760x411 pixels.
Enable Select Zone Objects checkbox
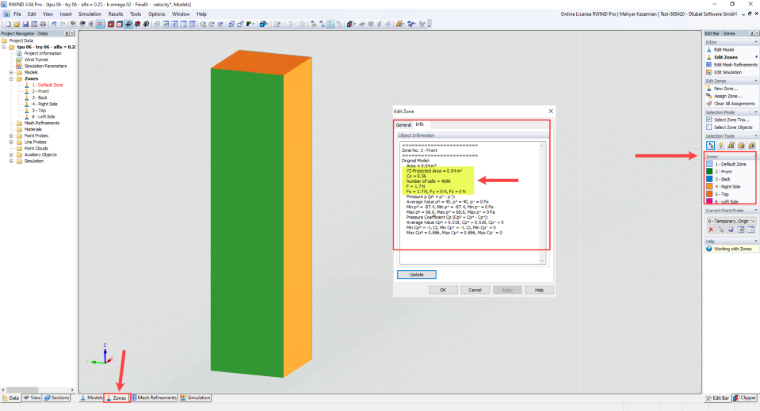[709, 127]
